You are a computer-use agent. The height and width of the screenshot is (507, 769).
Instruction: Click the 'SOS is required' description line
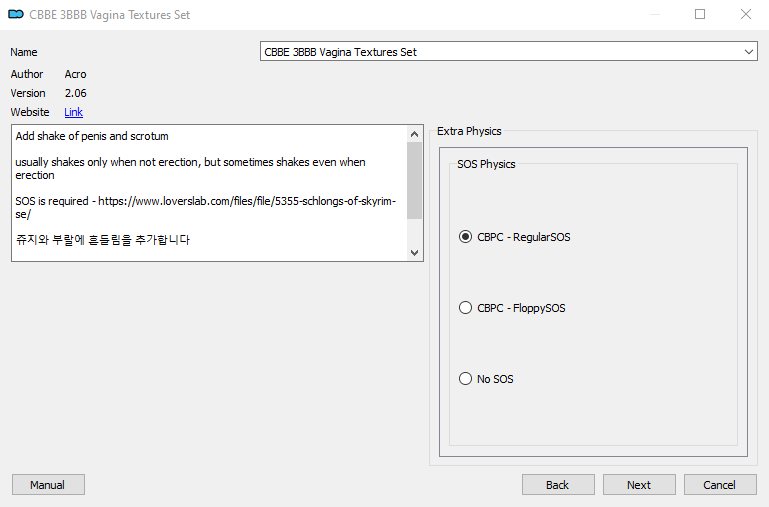point(205,207)
